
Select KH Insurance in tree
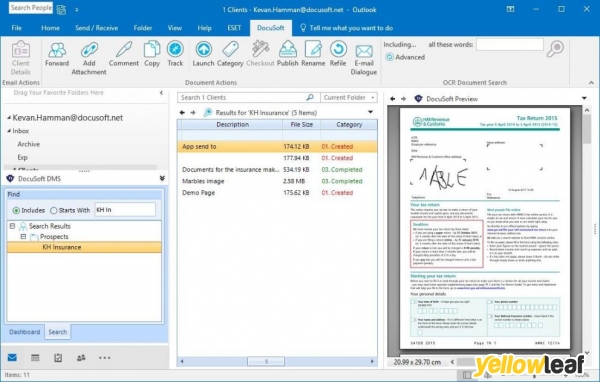pos(84,247)
